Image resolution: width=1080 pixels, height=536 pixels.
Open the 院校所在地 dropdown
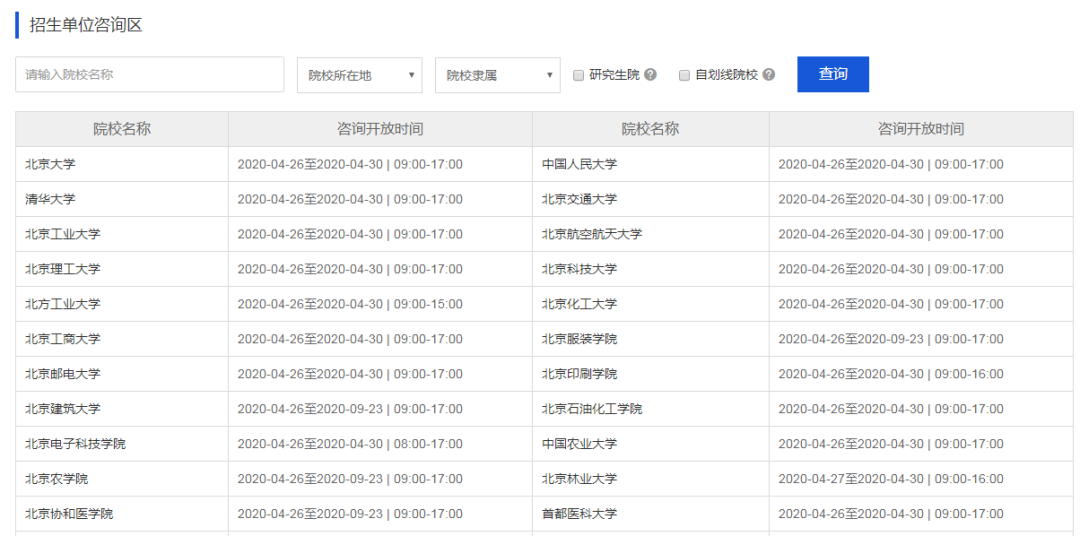360,75
